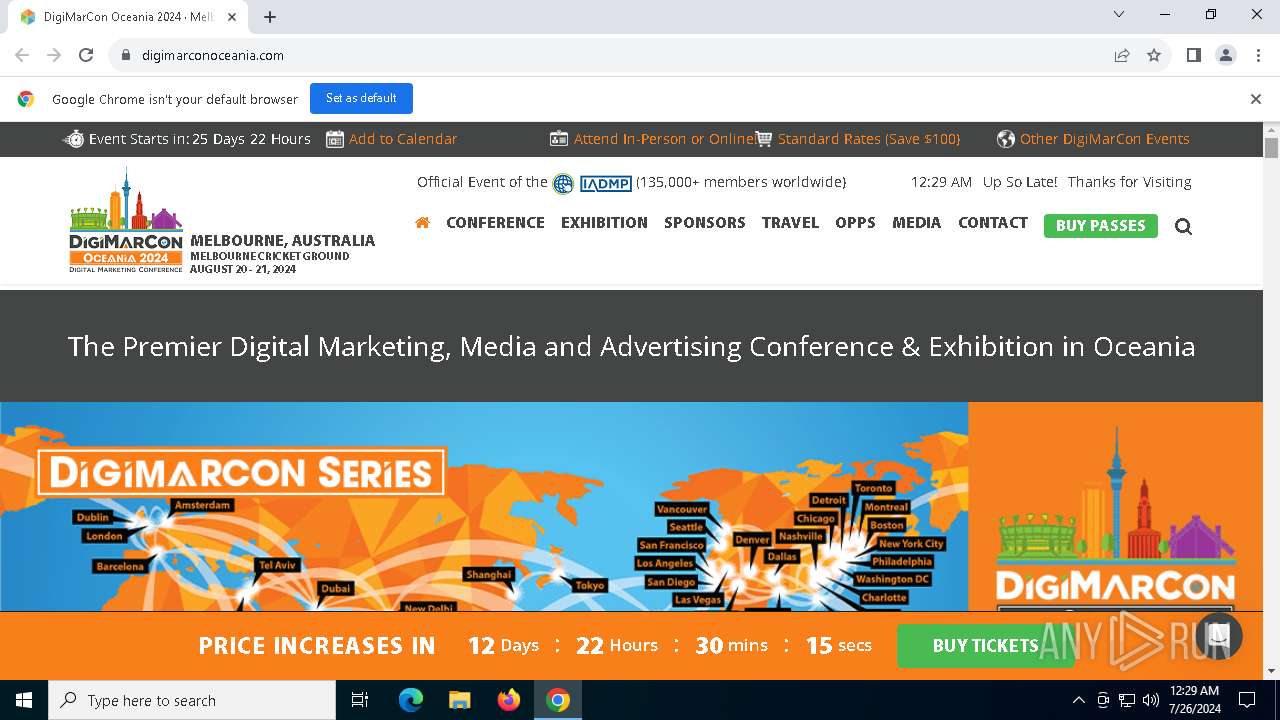Open the tab search dropdown chevron
This screenshot has width=1280, height=720.
1119,14
